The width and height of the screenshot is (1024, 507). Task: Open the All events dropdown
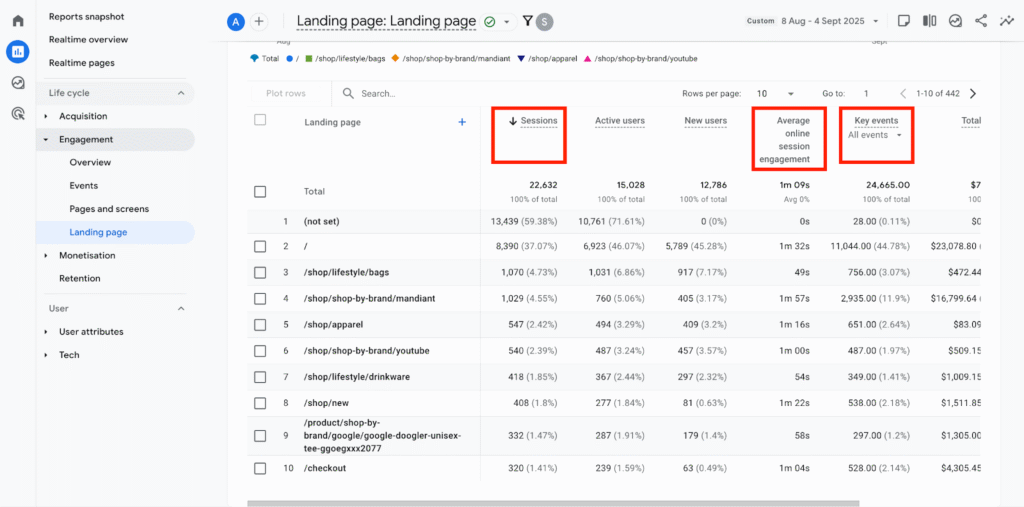[x=874, y=135]
